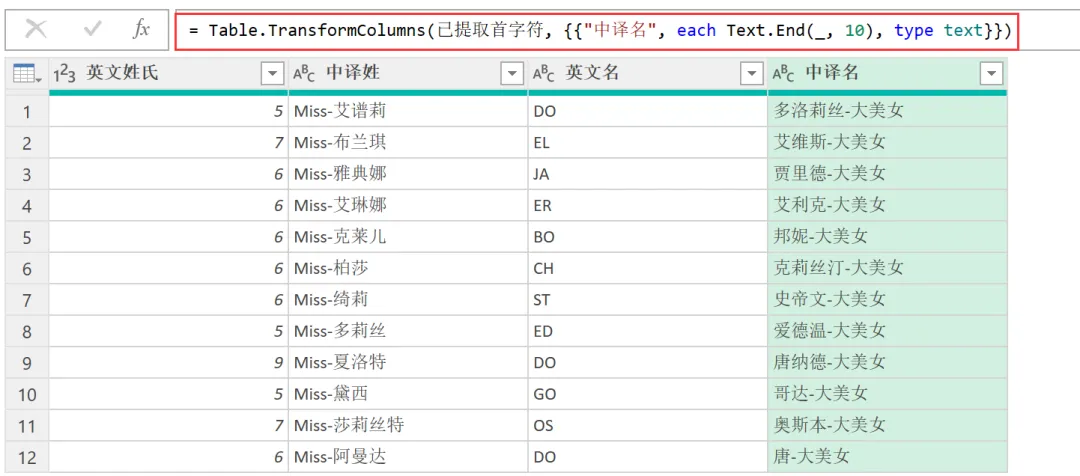Click cell Miss-艾琳娜
Viewport: 1080px width, 476px height.
pos(408,205)
